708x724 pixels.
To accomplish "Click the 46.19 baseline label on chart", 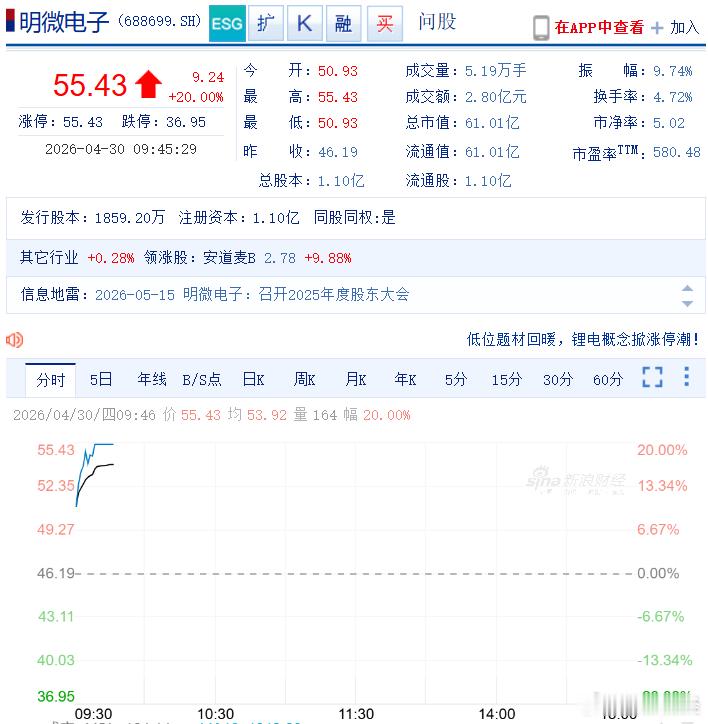I will [x=56, y=573].
